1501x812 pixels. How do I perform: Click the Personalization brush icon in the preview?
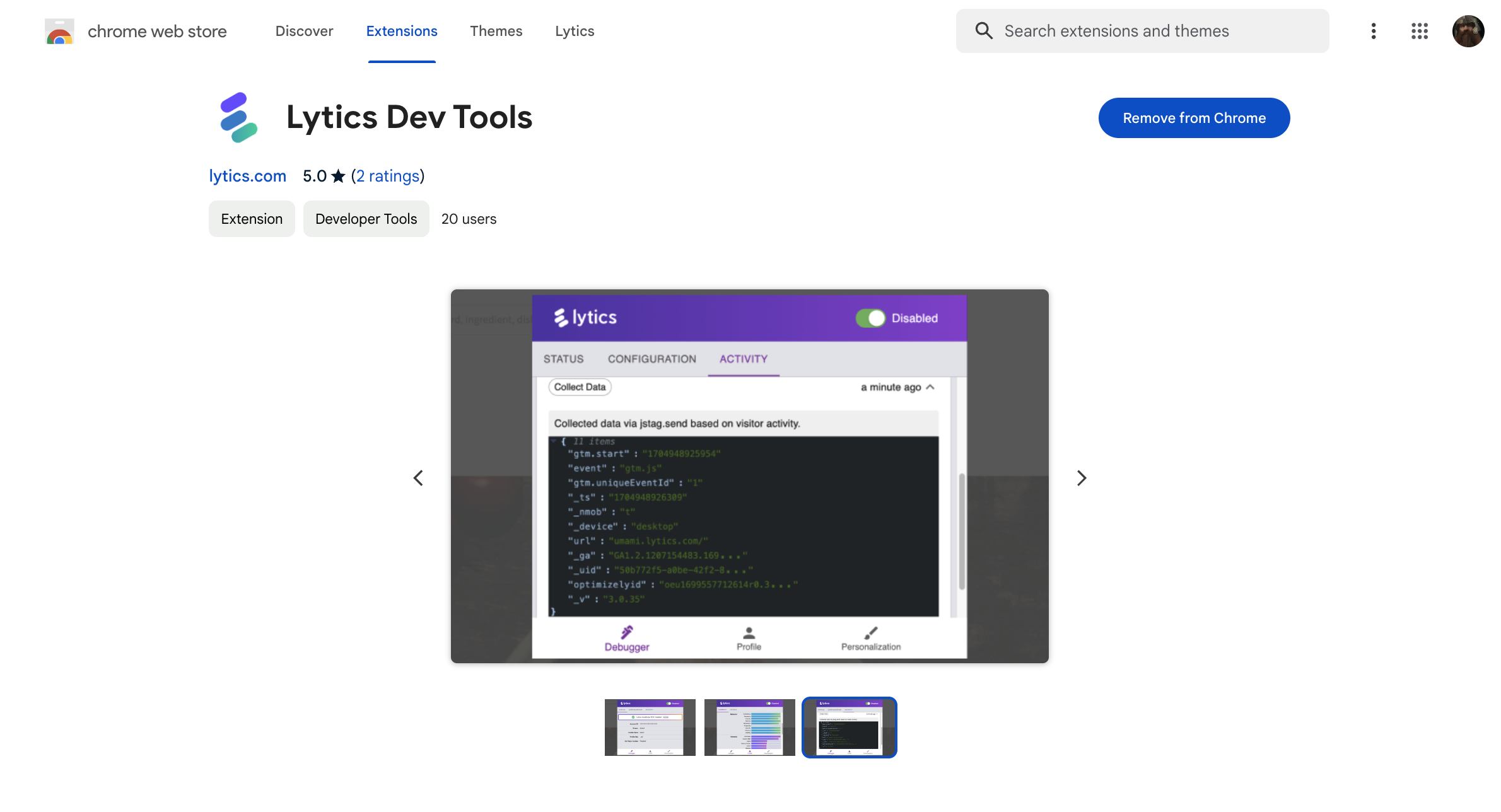pyautogui.click(x=871, y=632)
